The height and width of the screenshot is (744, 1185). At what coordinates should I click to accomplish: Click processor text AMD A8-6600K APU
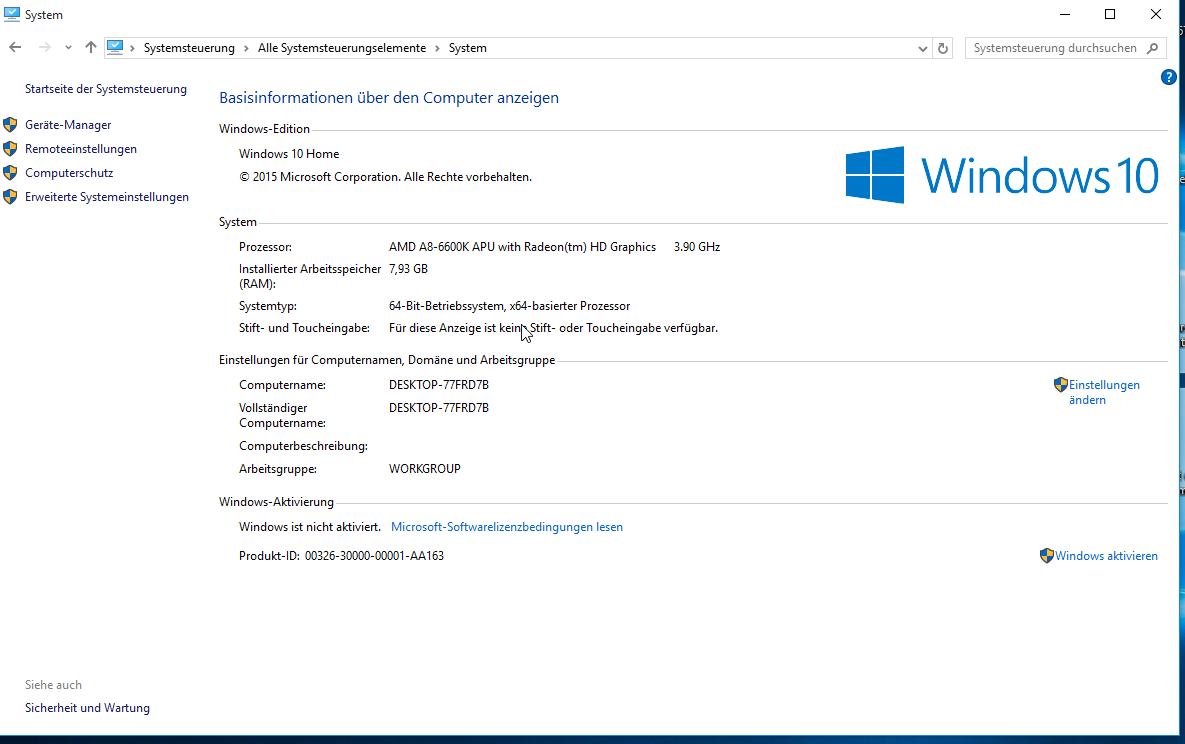522,247
